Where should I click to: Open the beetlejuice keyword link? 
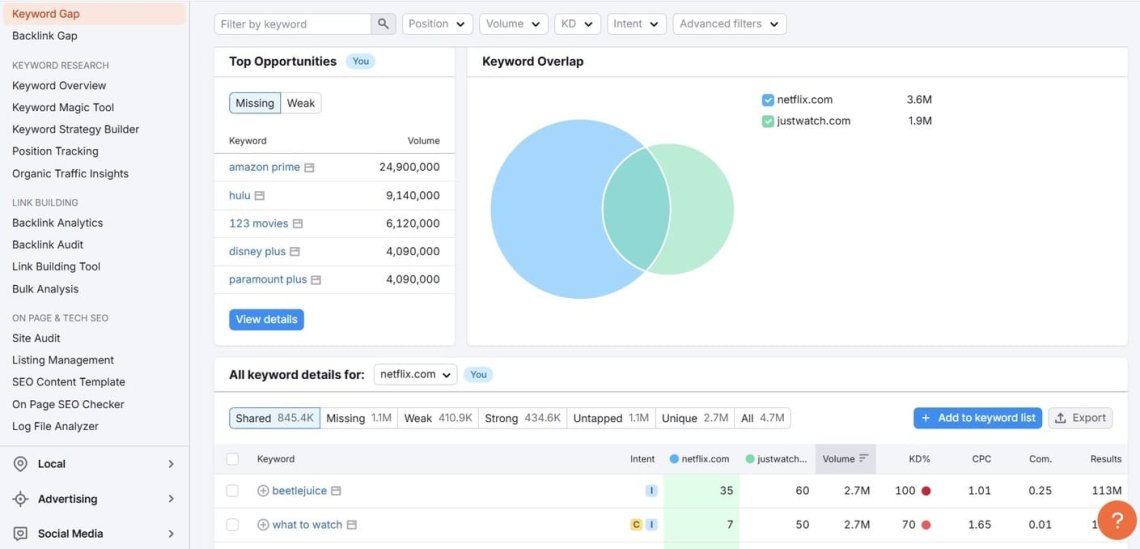(x=300, y=491)
